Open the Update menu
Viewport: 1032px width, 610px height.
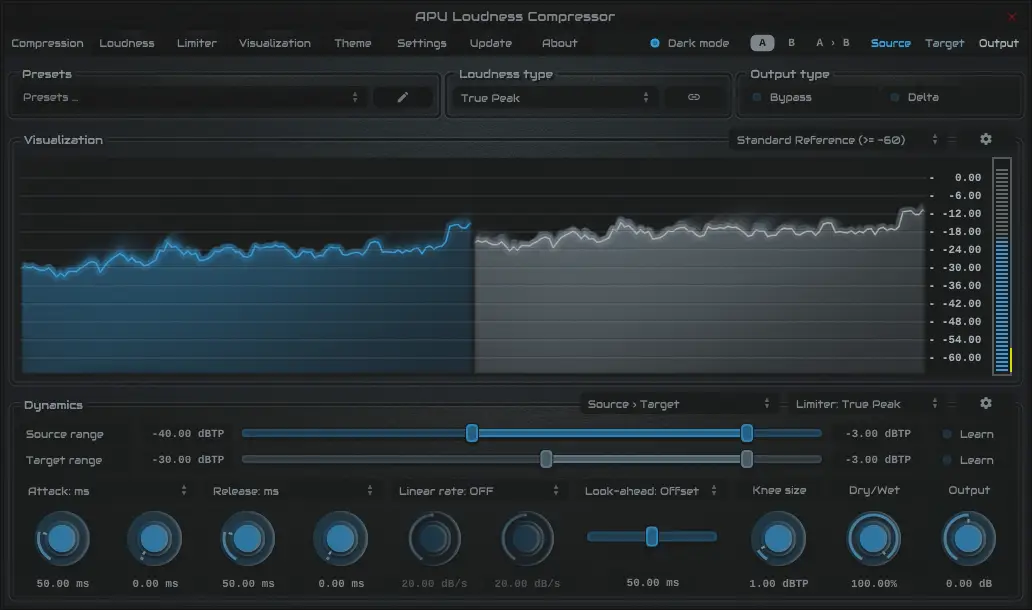point(491,43)
